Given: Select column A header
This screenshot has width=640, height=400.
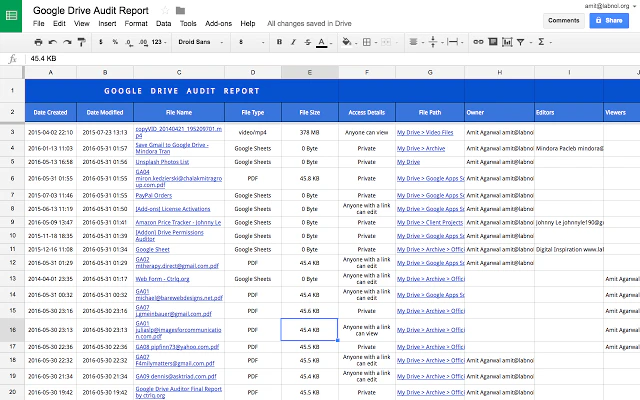Looking at the screenshot, I should [x=51, y=72].
